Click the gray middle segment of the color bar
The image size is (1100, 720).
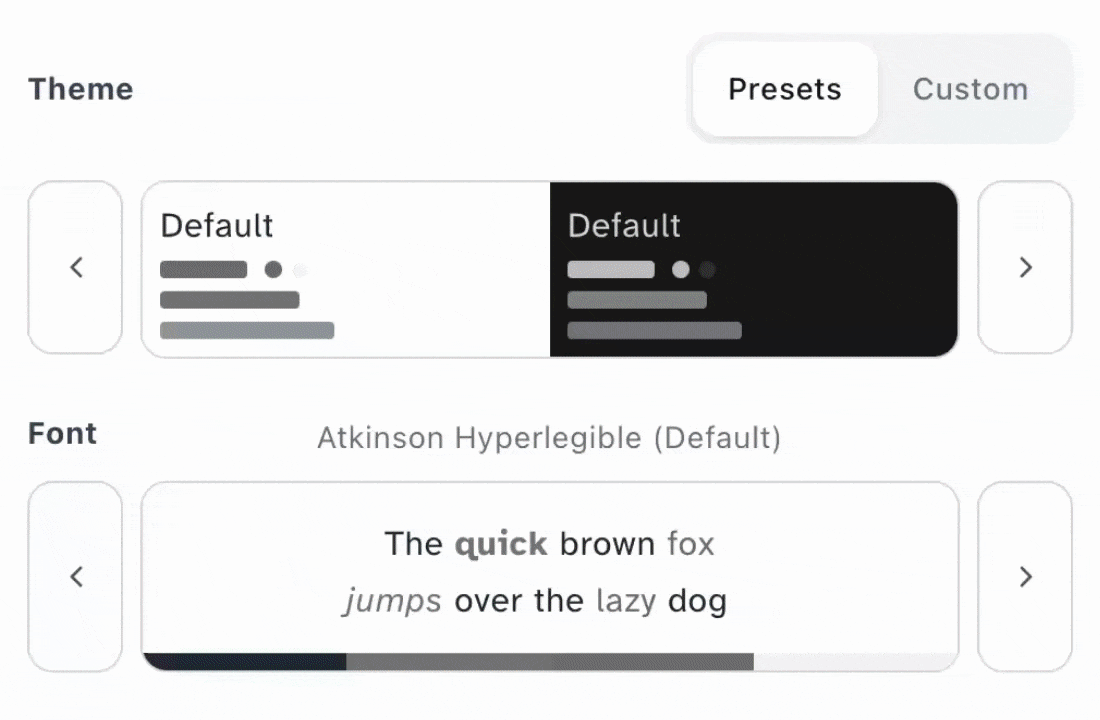point(549,662)
